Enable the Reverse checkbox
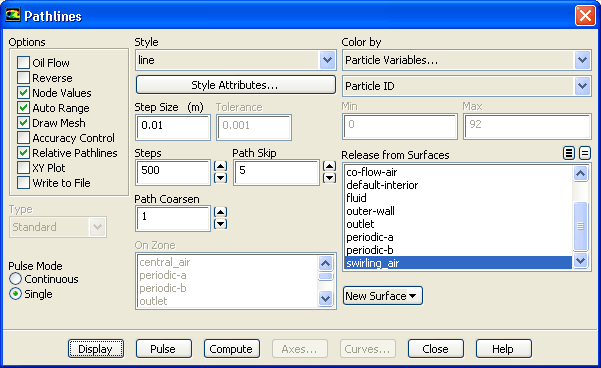Screen dimensions: 601x368 tap(23, 77)
